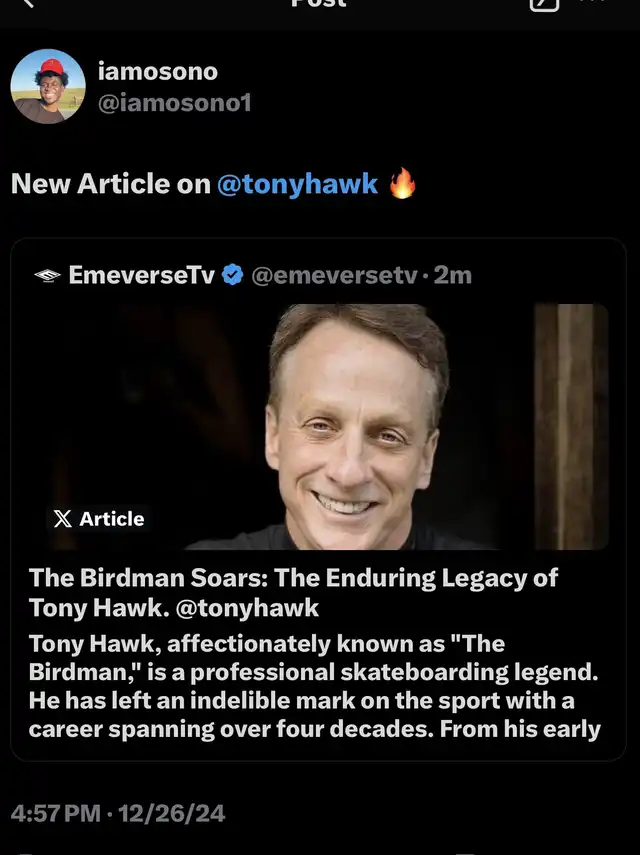Open the more options ellipsis at top right
Screen dimensions: 640x855
click(593, 3)
